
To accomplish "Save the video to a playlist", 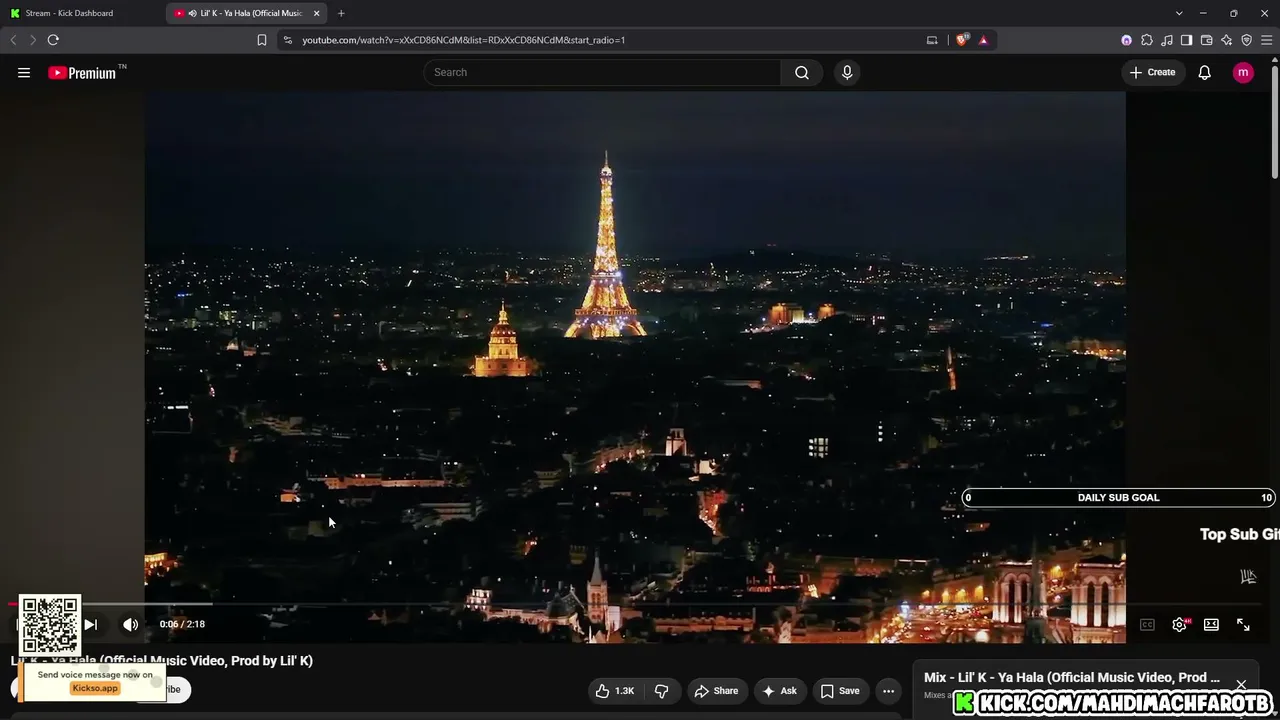I will tap(840, 691).
